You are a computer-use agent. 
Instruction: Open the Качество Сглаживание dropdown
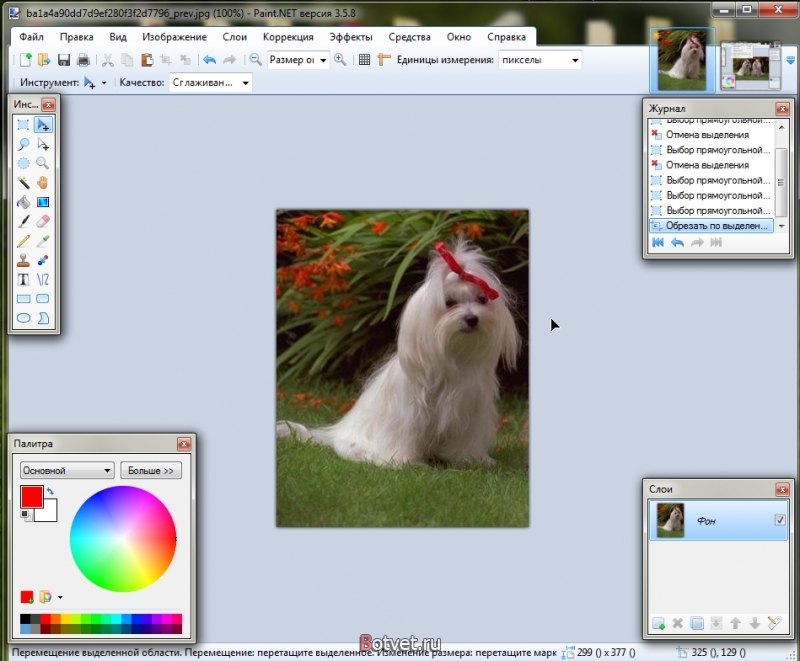[x=210, y=83]
